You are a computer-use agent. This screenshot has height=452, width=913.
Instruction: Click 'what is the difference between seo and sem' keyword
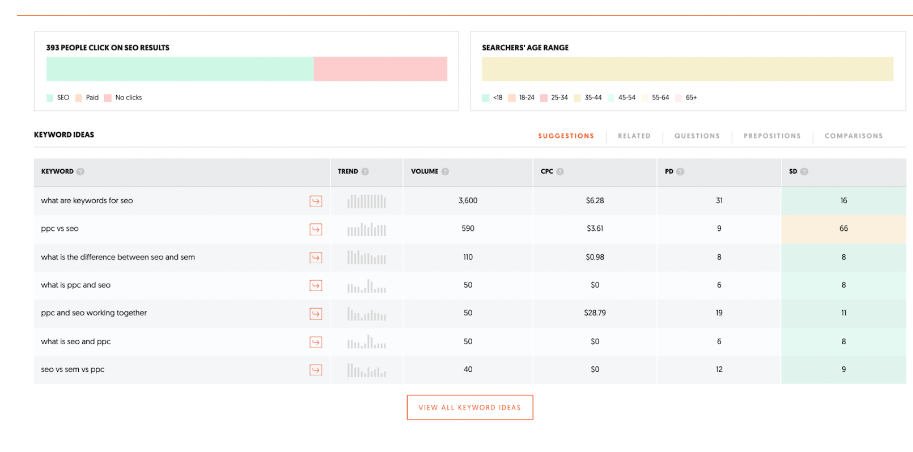(x=118, y=257)
